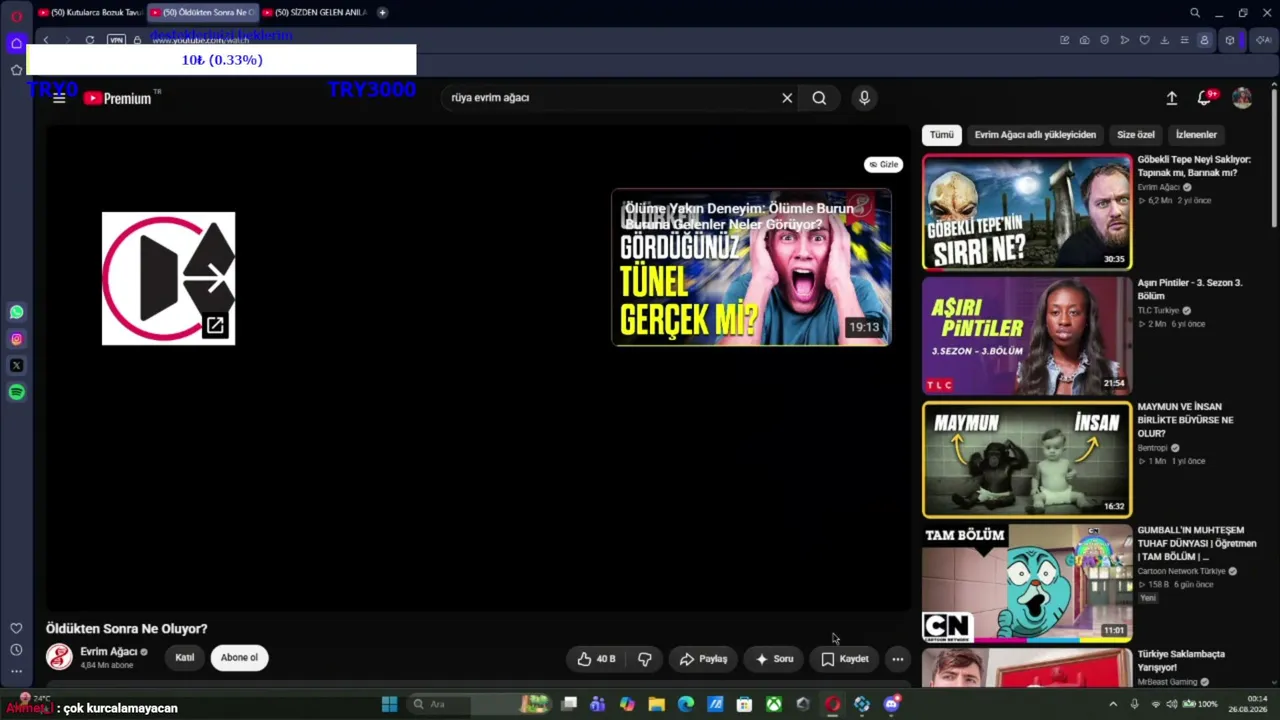Screen dimensions: 1280x720
Task: Open Opera sidebar history clock
Action: [16, 650]
